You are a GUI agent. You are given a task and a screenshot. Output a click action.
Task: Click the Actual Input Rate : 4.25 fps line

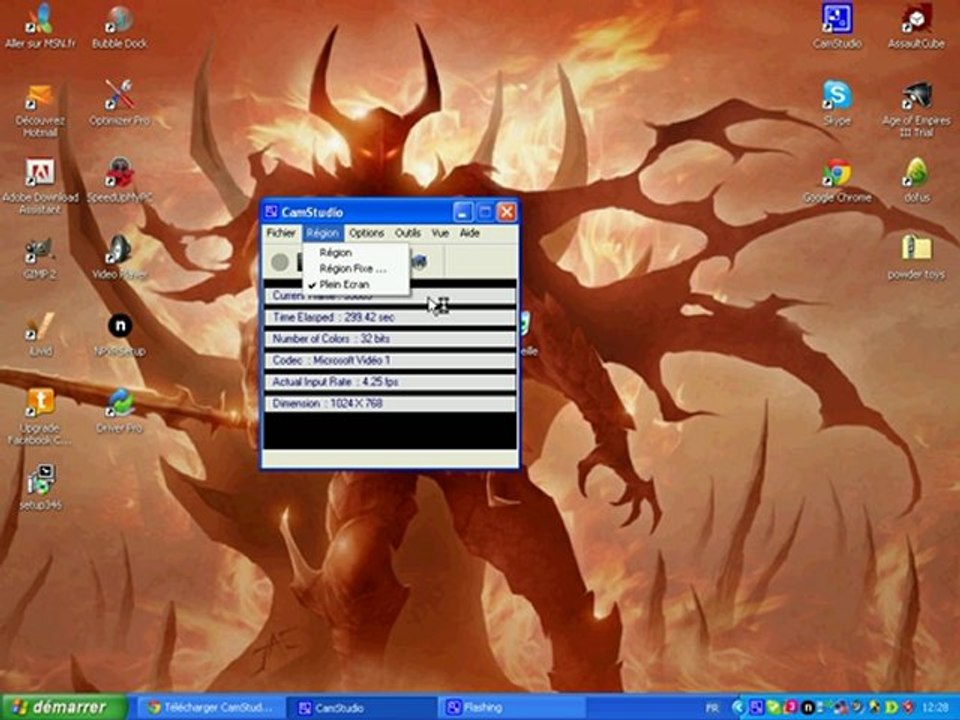coord(389,382)
